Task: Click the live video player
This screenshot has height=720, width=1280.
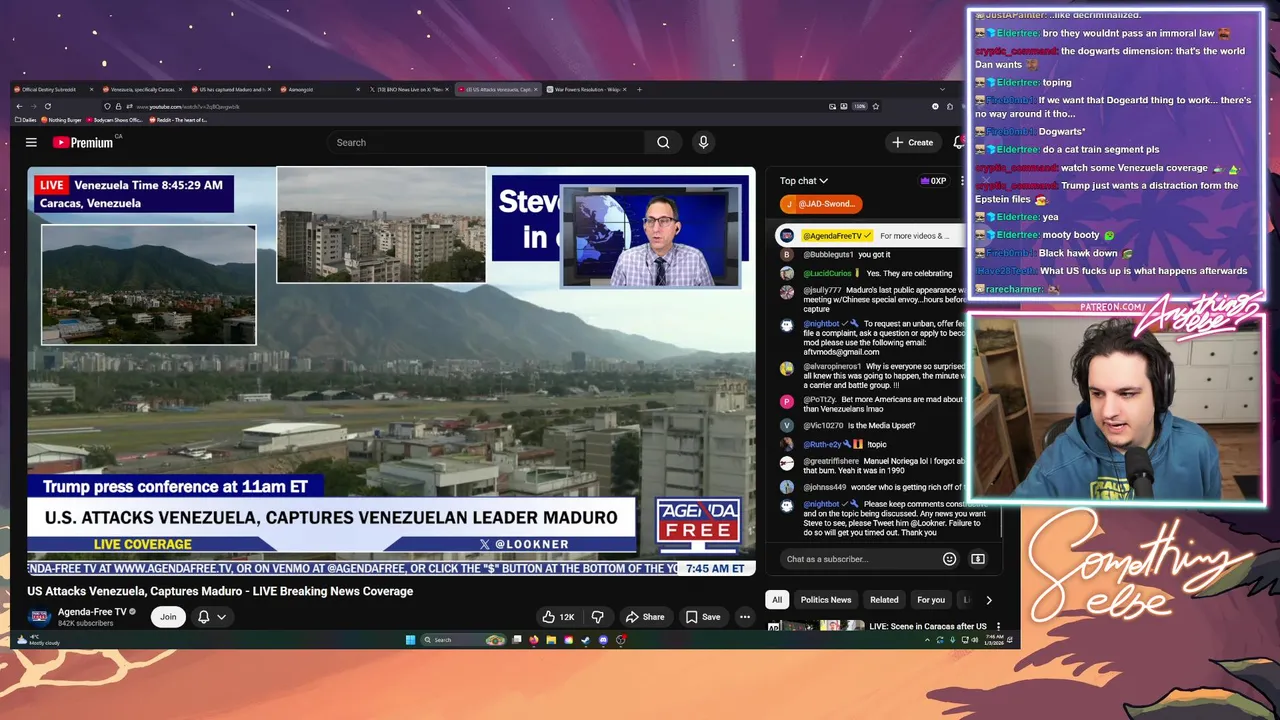Action: click(x=391, y=371)
